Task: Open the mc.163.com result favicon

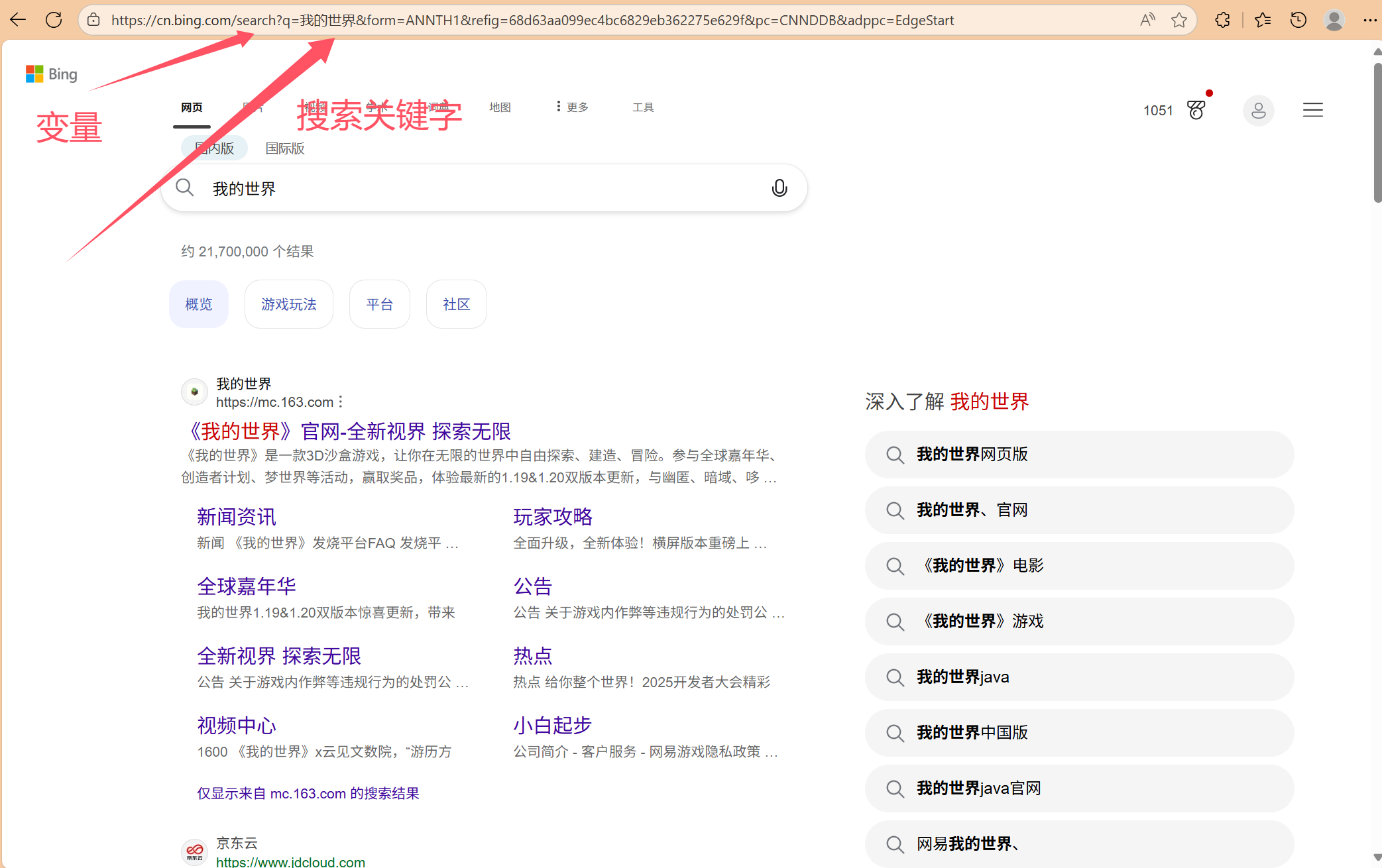Action: (194, 392)
